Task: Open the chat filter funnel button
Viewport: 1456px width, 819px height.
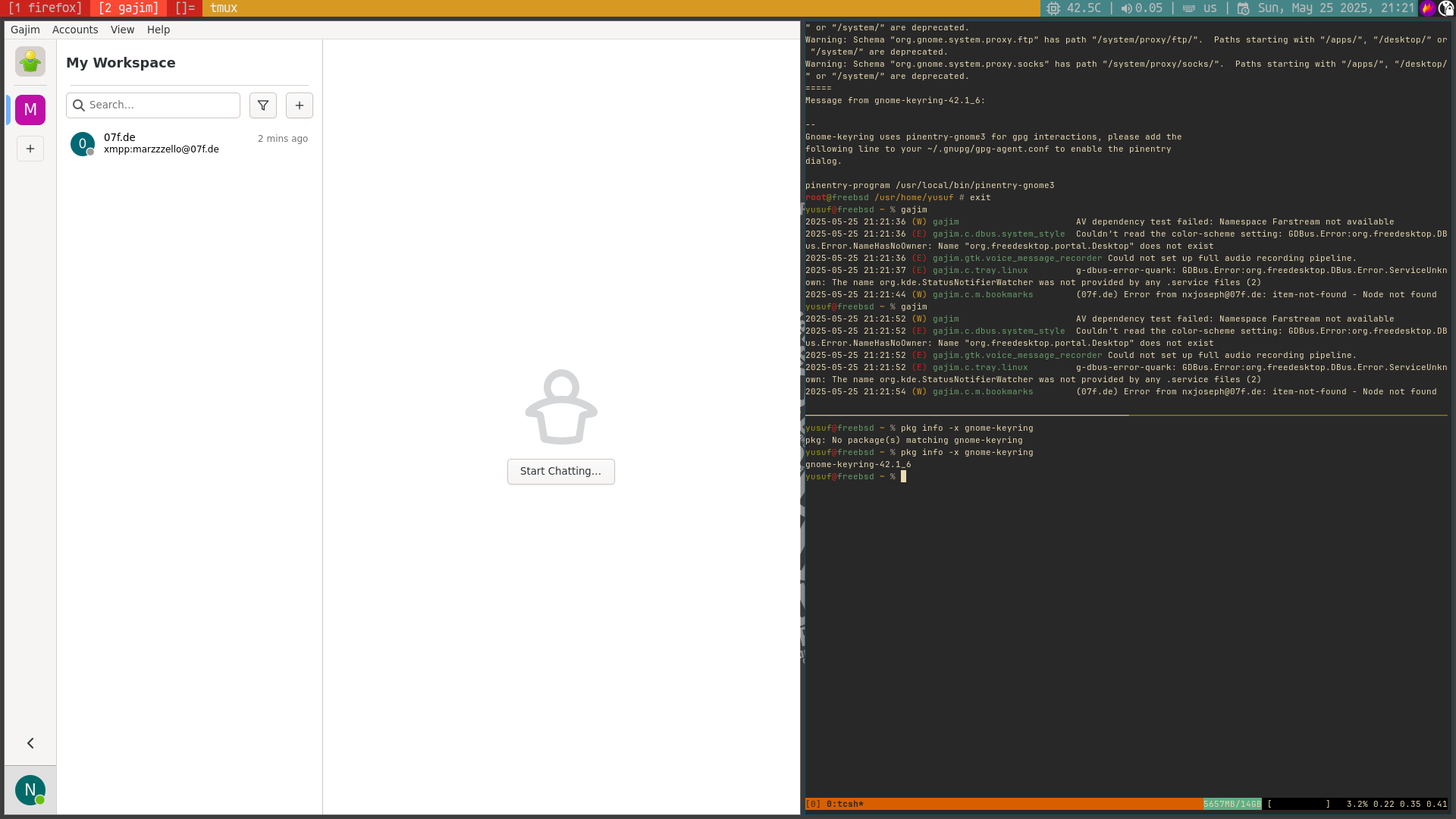Action: 263,105
